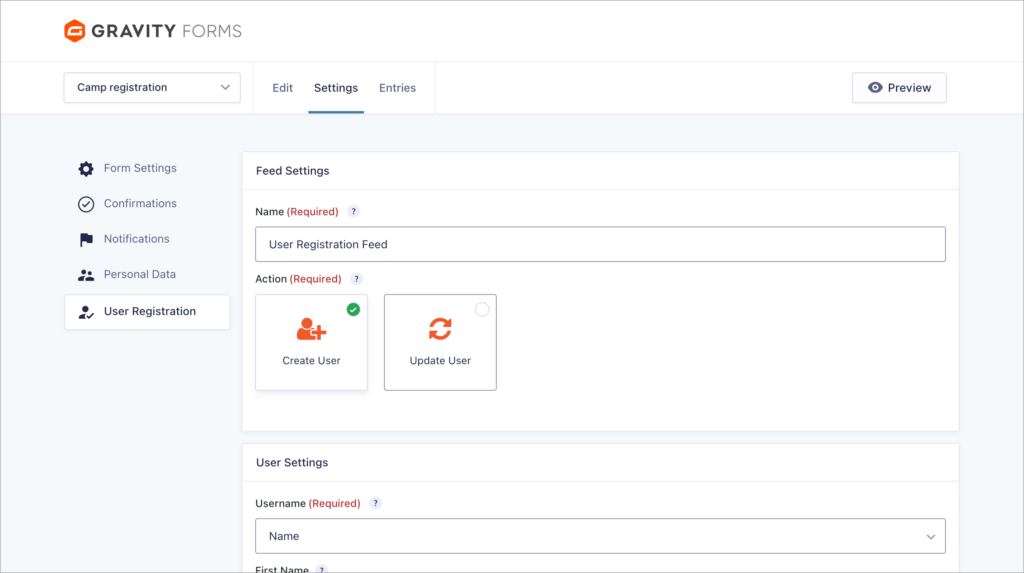Image resolution: width=1024 pixels, height=573 pixels.
Task: Click the Feed Settings heading
Action: (x=293, y=171)
